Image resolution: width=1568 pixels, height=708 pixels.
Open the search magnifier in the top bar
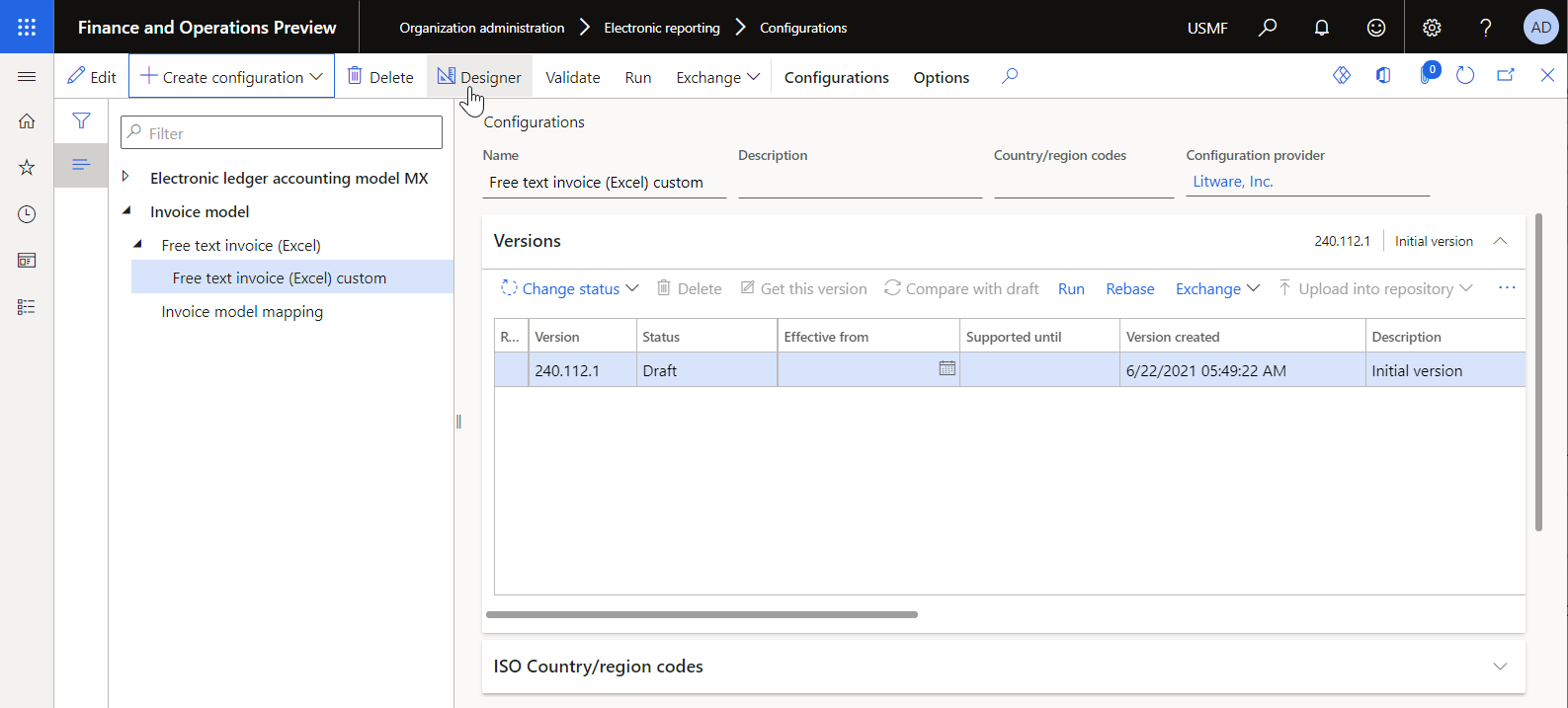(1268, 28)
